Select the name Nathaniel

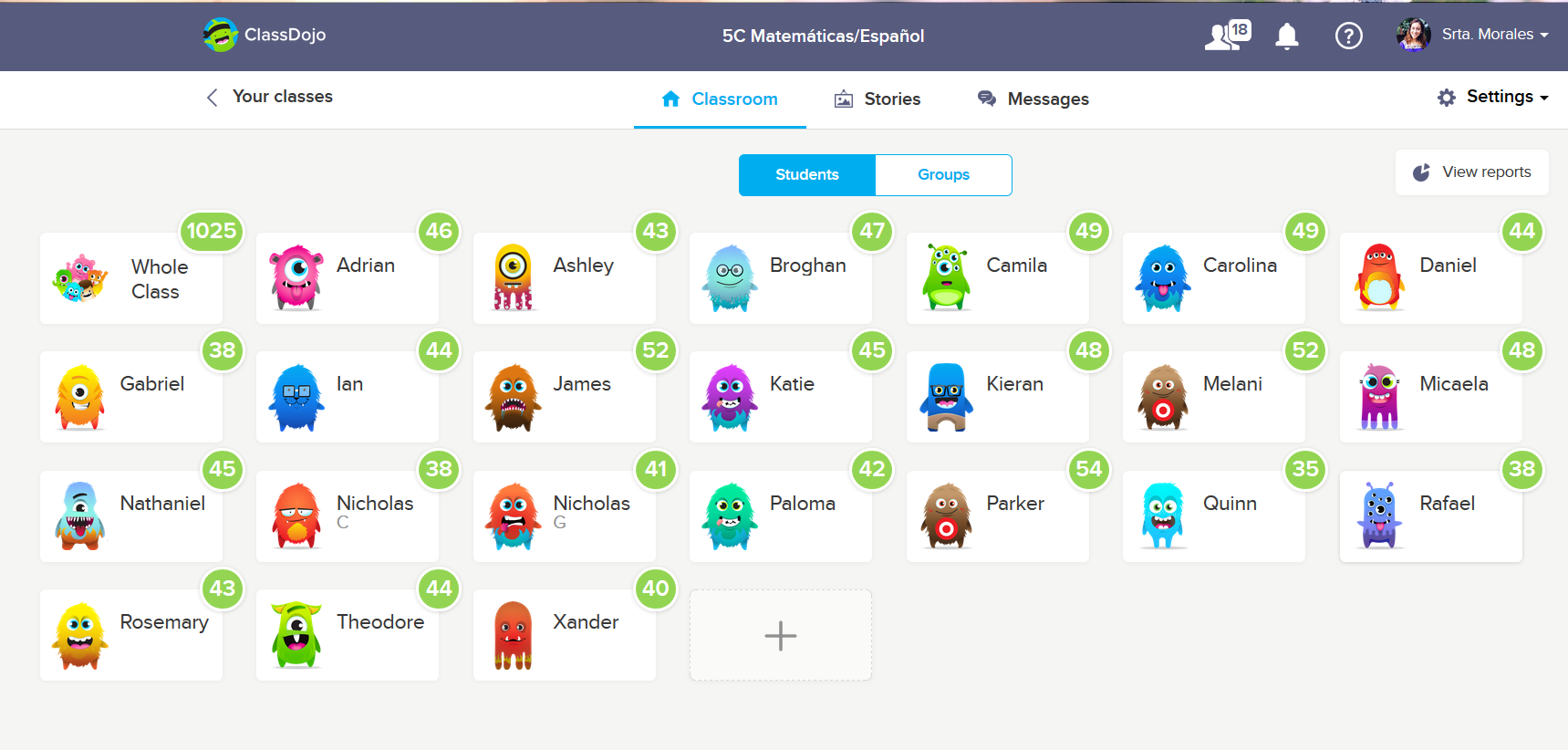[162, 504]
